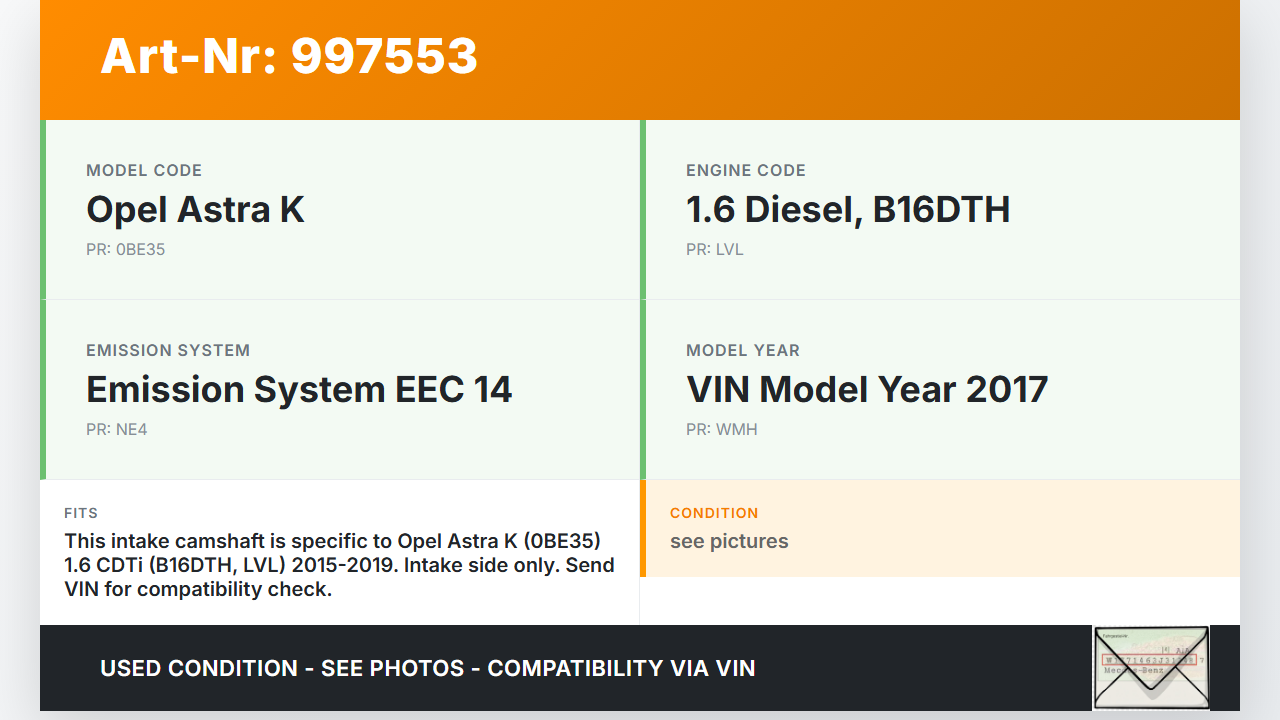Click the FITS section label
The width and height of the screenshot is (1280, 720).
click(81, 513)
